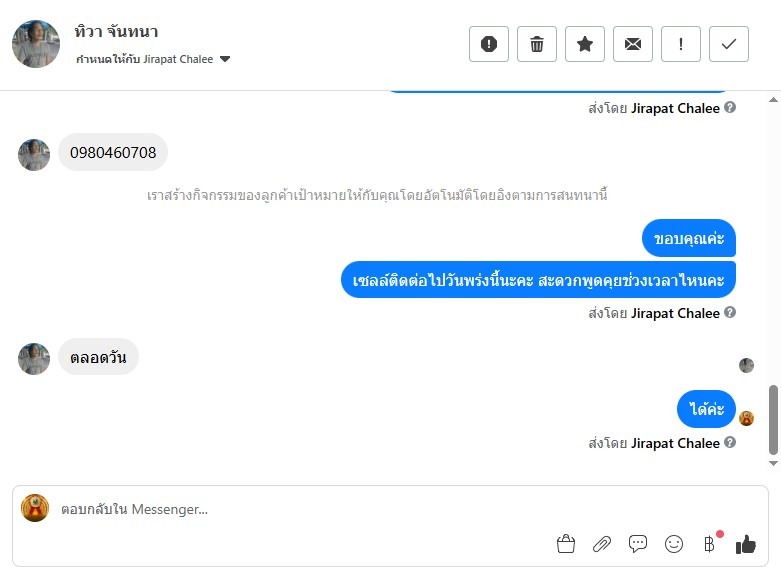Click the chat scrollbar thumb
Image resolution: width=781 pixels, height=567 pixels.
tap(773, 418)
